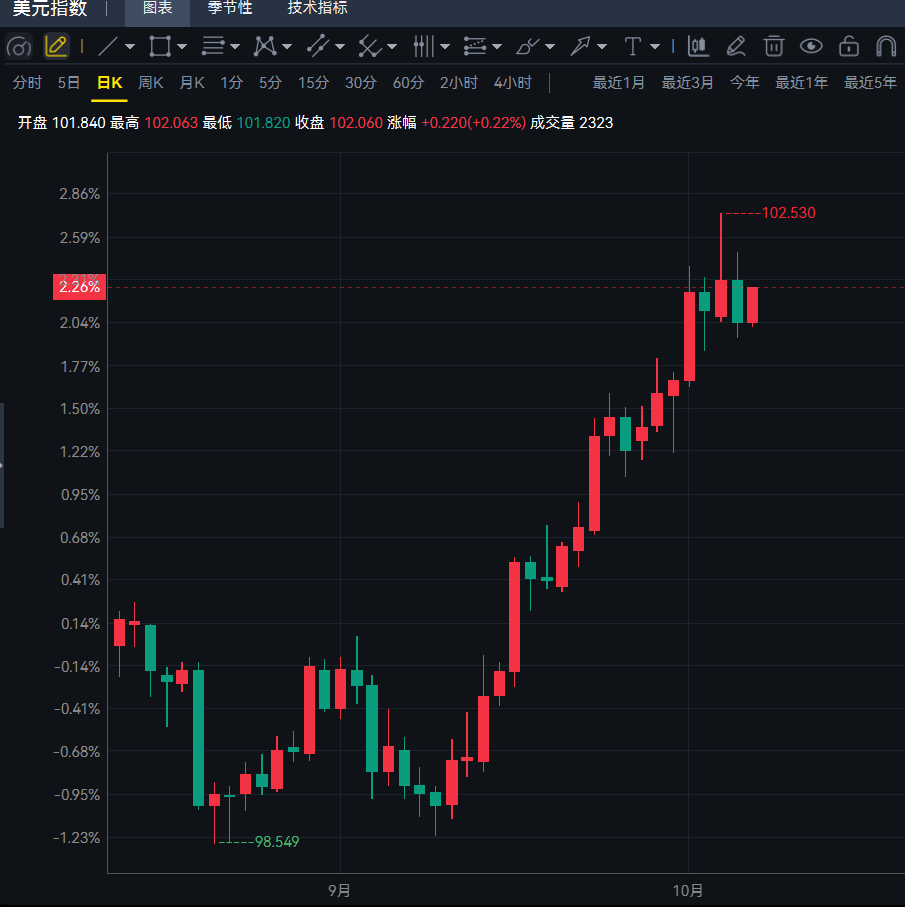Click the 102.530 high price marker
Image resolution: width=905 pixels, height=907 pixels.
[789, 213]
